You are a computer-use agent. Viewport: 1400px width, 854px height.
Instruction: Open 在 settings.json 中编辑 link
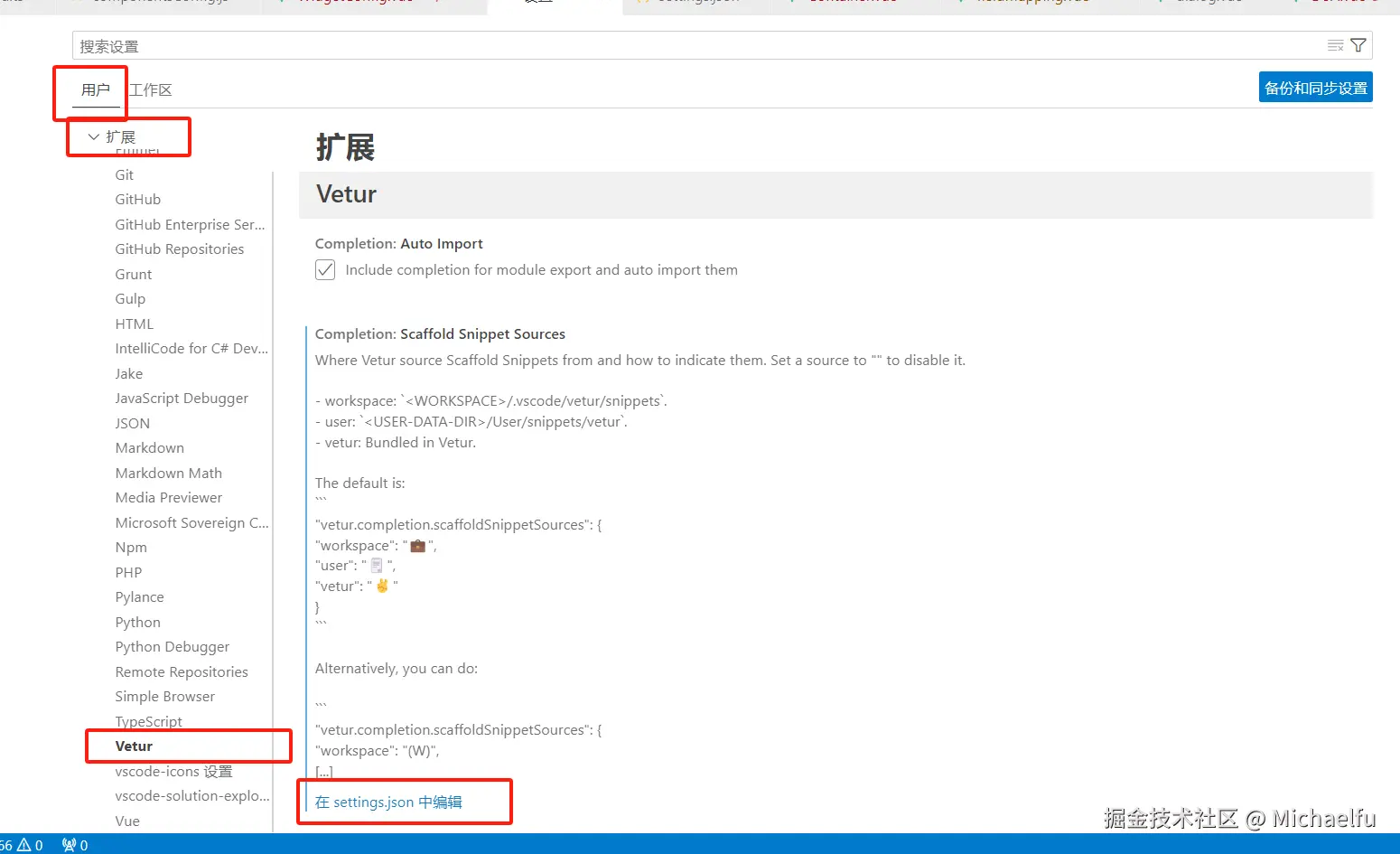pyautogui.click(x=388, y=802)
